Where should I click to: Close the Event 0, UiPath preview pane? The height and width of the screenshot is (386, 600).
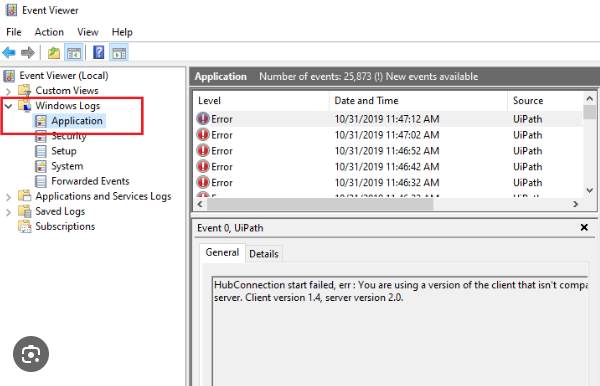point(584,228)
